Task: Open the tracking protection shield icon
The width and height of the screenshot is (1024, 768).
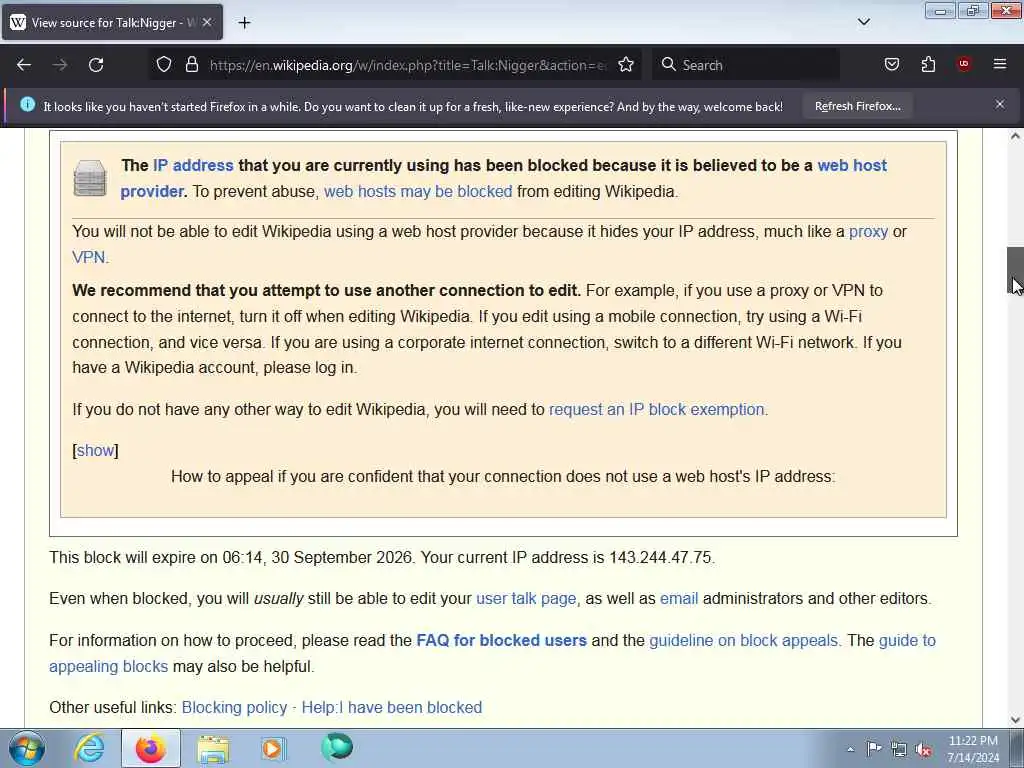Action: [164, 65]
